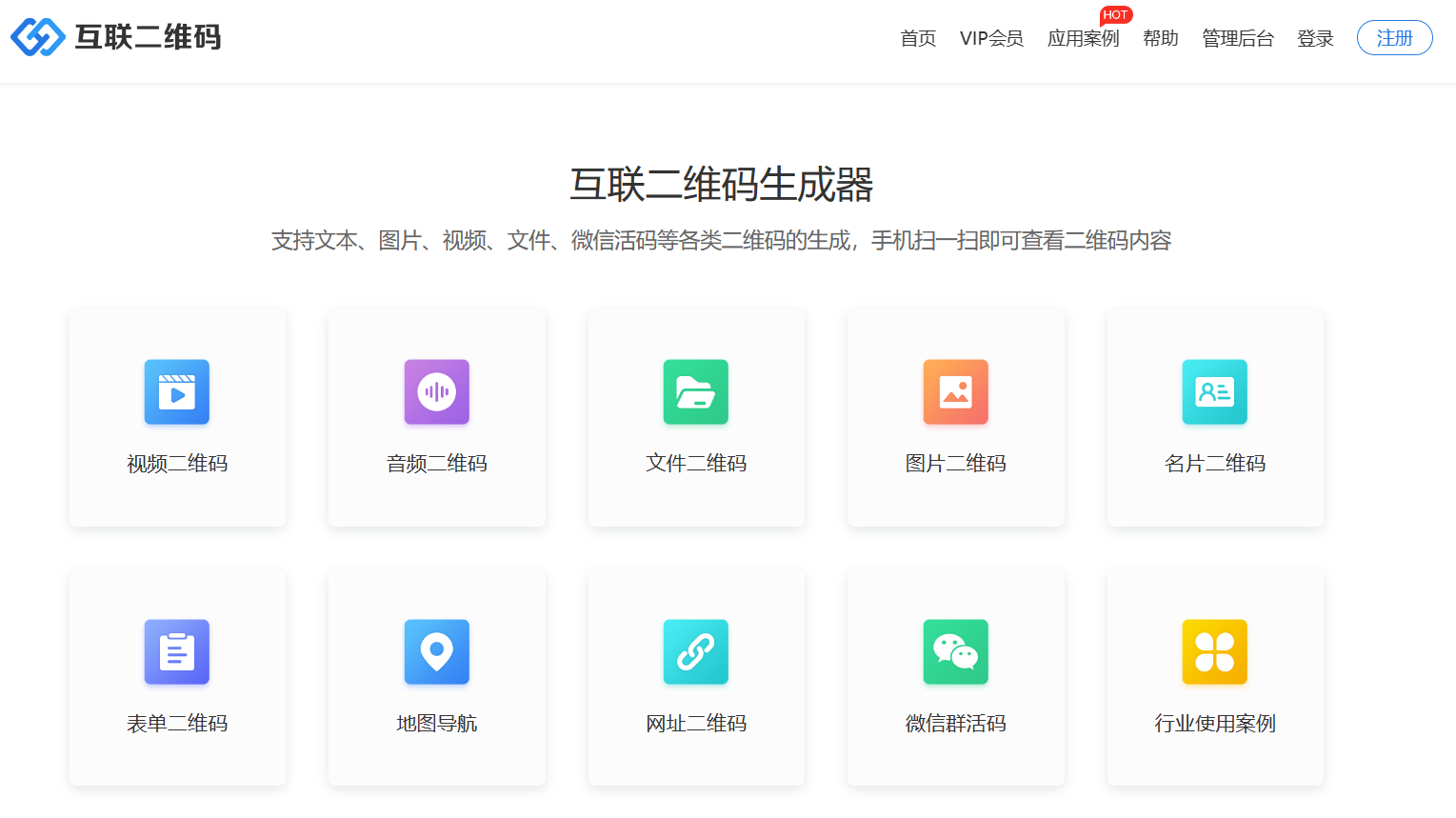Image resolution: width=1456 pixels, height=818 pixels.
Task: Select 帮助 in the top menu
Action: 1161,38
